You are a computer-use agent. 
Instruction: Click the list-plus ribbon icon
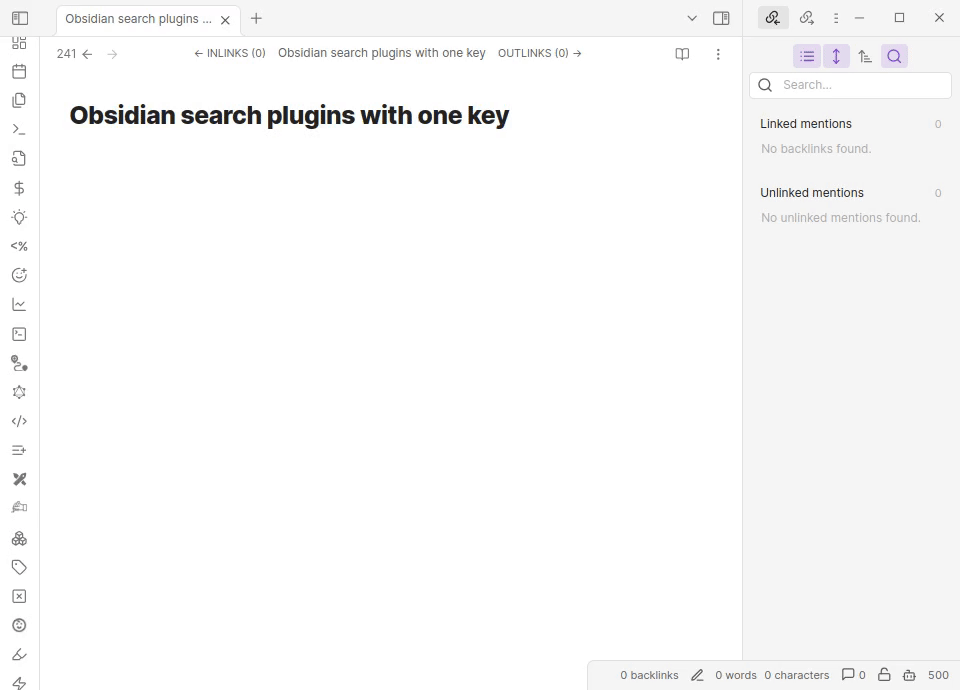tap(19, 451)
